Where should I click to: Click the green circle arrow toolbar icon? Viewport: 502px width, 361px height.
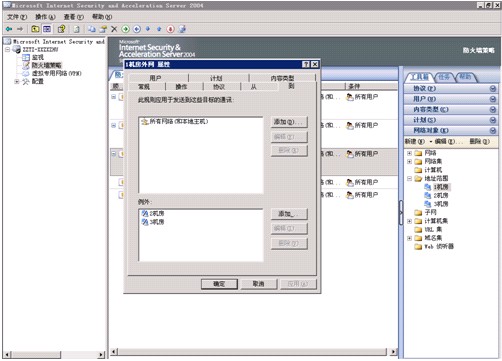click(x=125, y=29)
